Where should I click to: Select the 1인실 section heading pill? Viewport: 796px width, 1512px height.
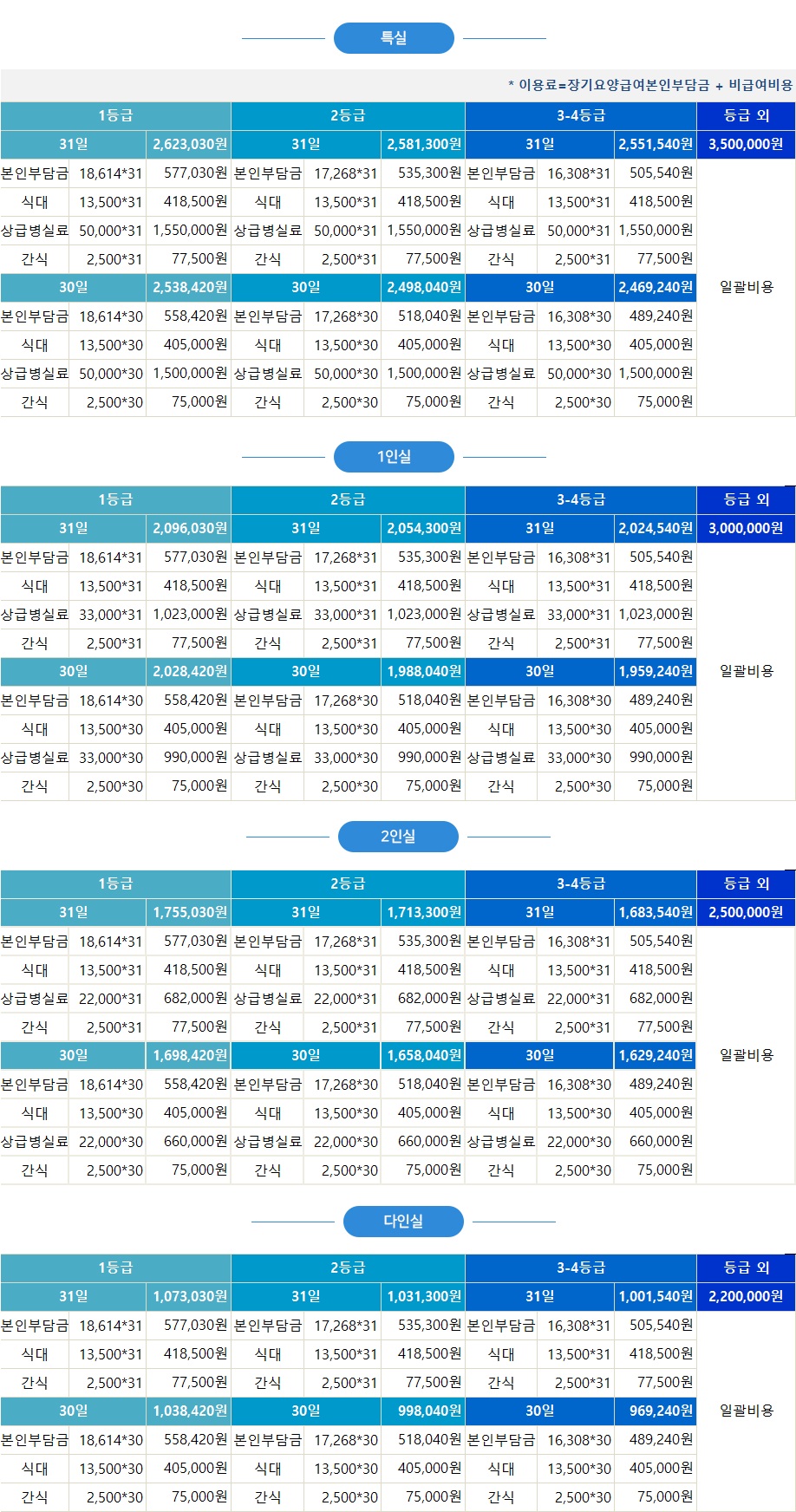pyautogui.click(x=394, y=457)
